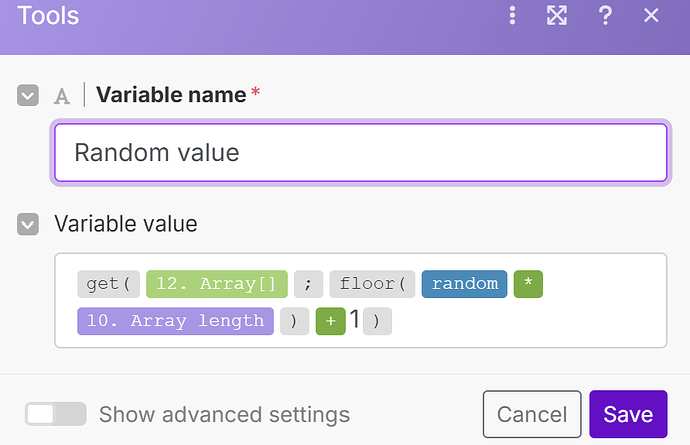Save the variable settings
The image size is (690, 445).
(x=628, y=414)
